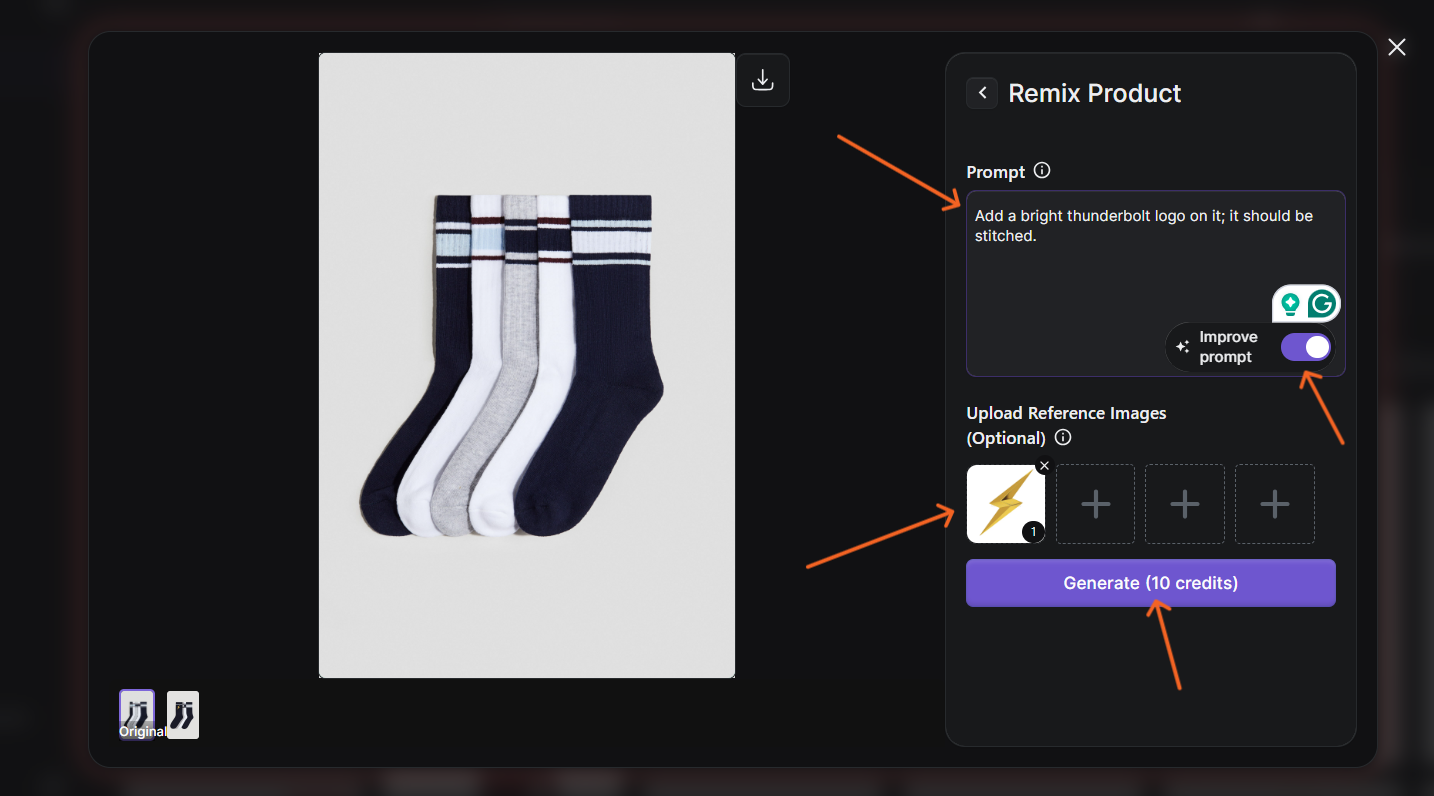The image size is (1434, 796).
Task: Click the number 1 badge on thunderbolt image
Action: pos(1034,532)
